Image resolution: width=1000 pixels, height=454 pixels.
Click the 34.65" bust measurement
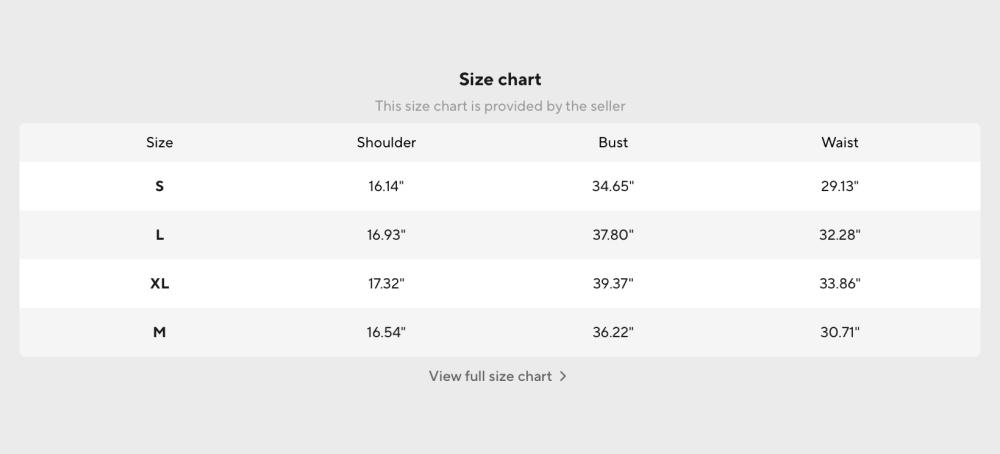(613, 186)
